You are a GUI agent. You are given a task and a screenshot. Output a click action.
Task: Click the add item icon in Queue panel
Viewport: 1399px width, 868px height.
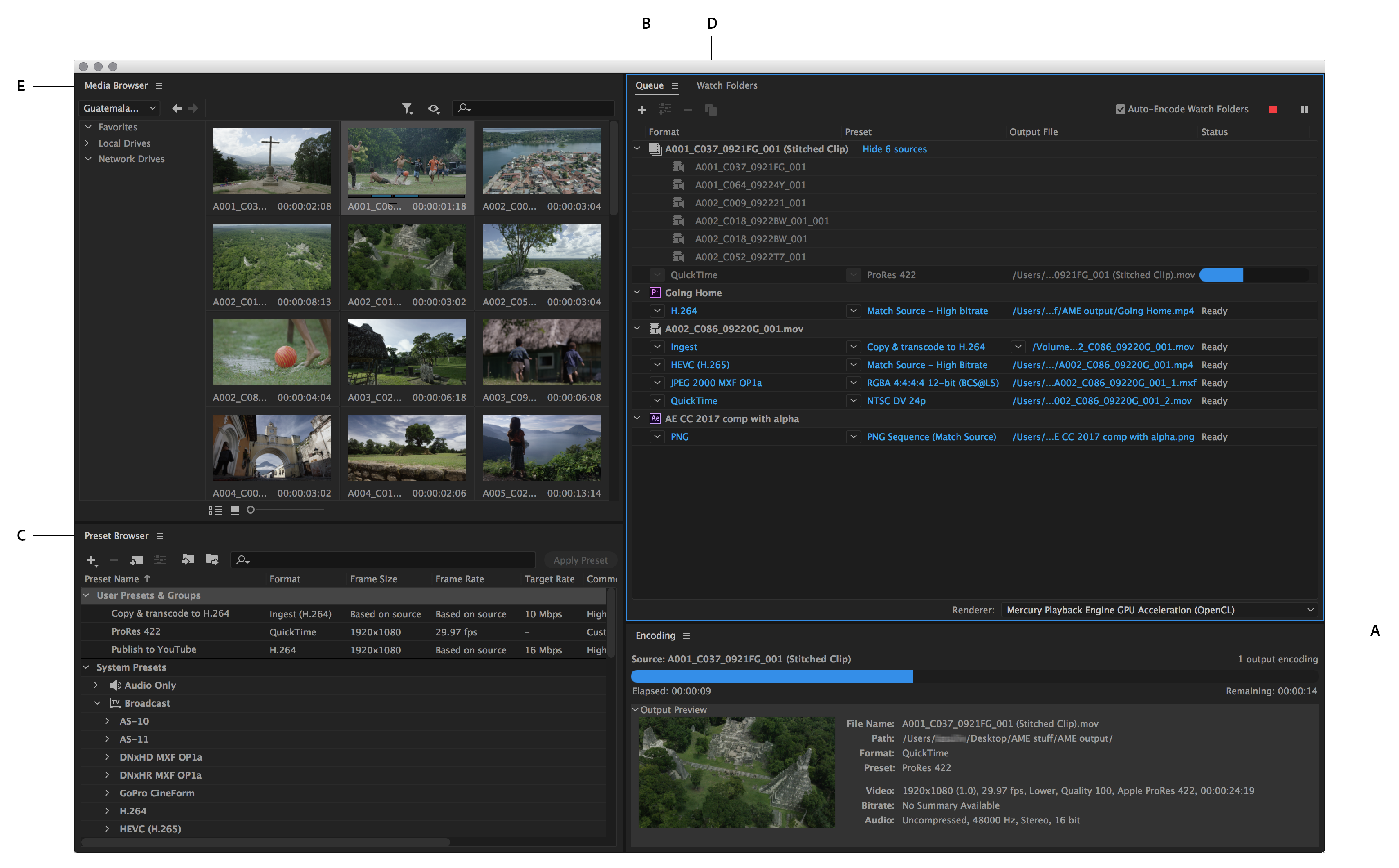[641, 109]
